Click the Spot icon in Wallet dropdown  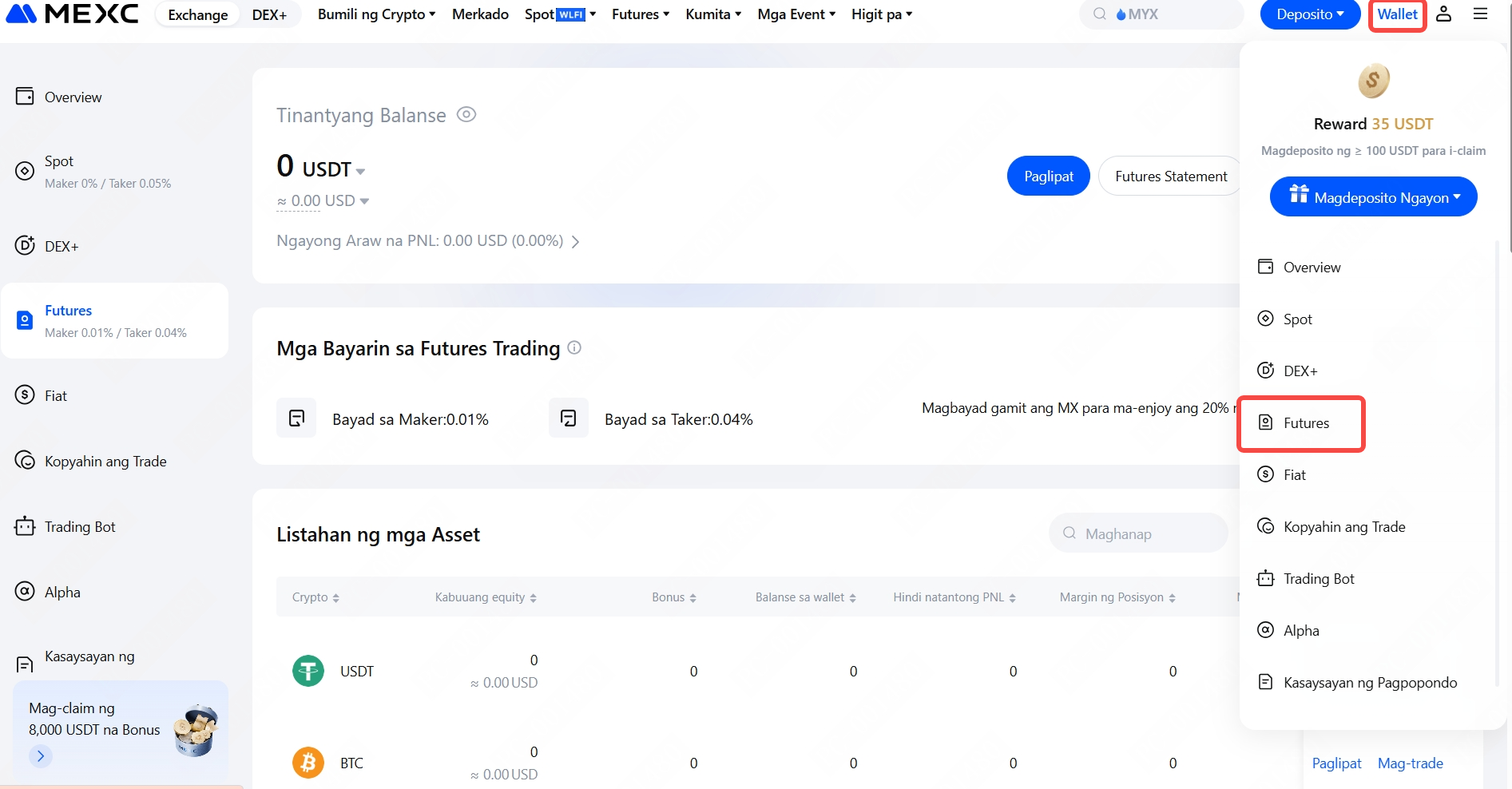click(x=1265, y=319)
